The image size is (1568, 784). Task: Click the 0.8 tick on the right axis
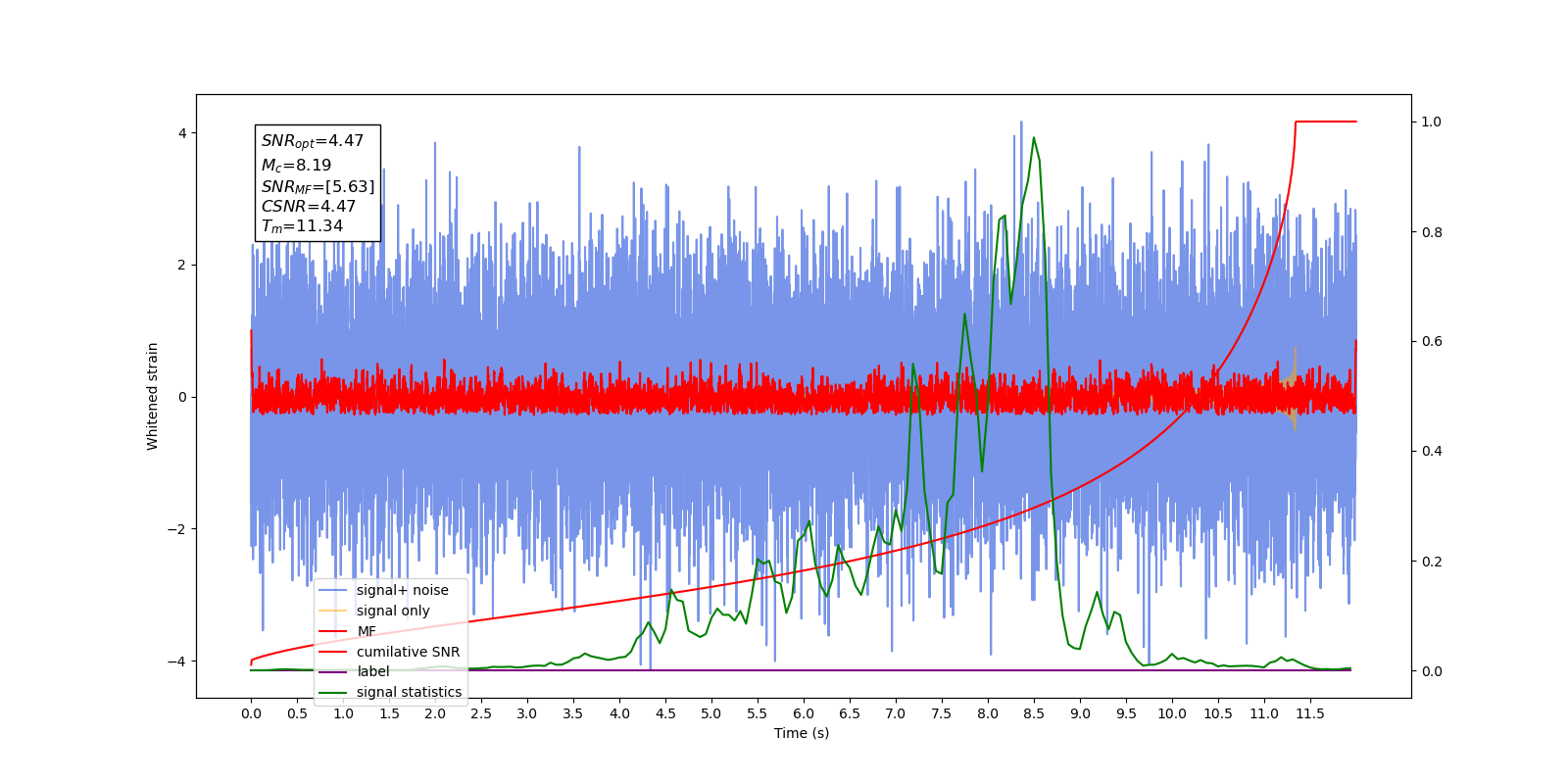pos(1432,232)
